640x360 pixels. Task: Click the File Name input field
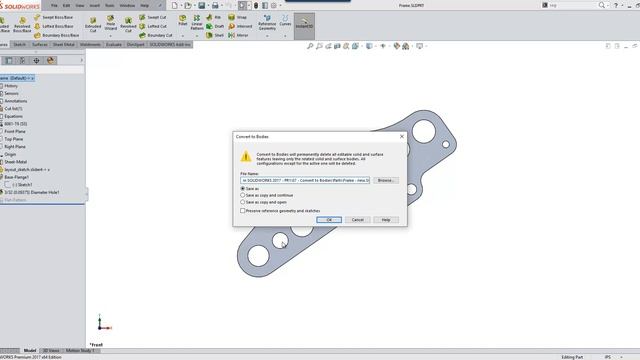pos(305,180)
